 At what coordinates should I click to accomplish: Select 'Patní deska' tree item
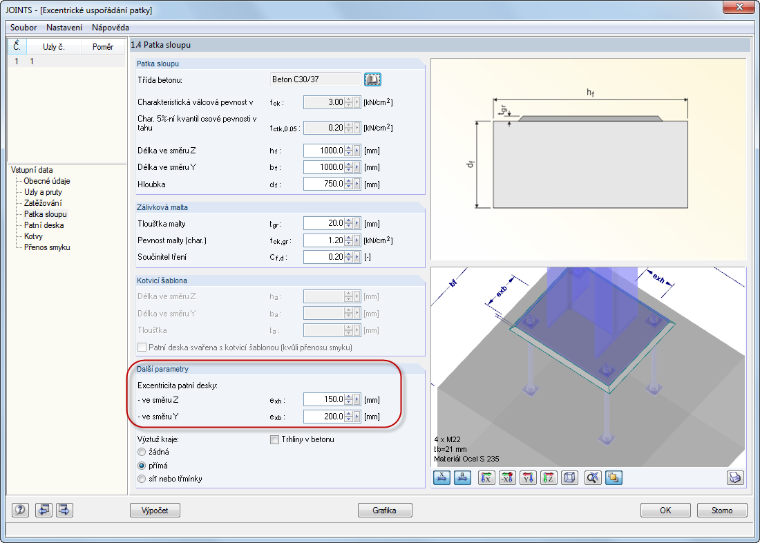(x=44, y=225)
